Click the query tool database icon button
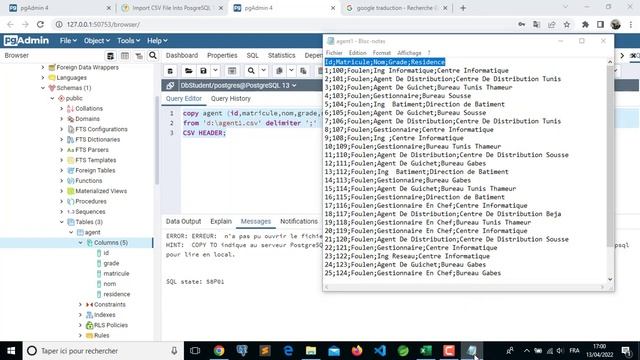 [170, 71]
